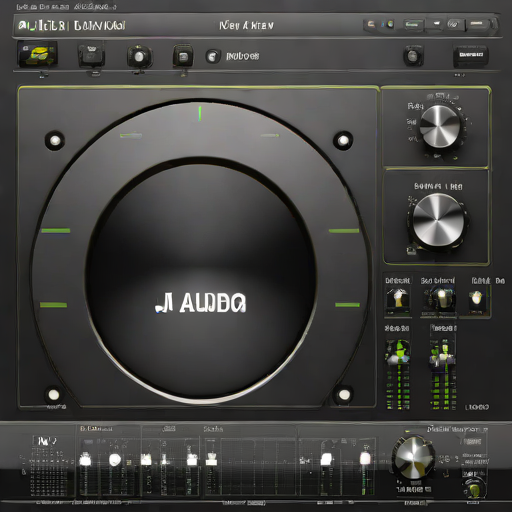This screenshot has width=512, height=512.
Task: Click the bottom-left white dot button on the deck
Action: tap(54, 395)
